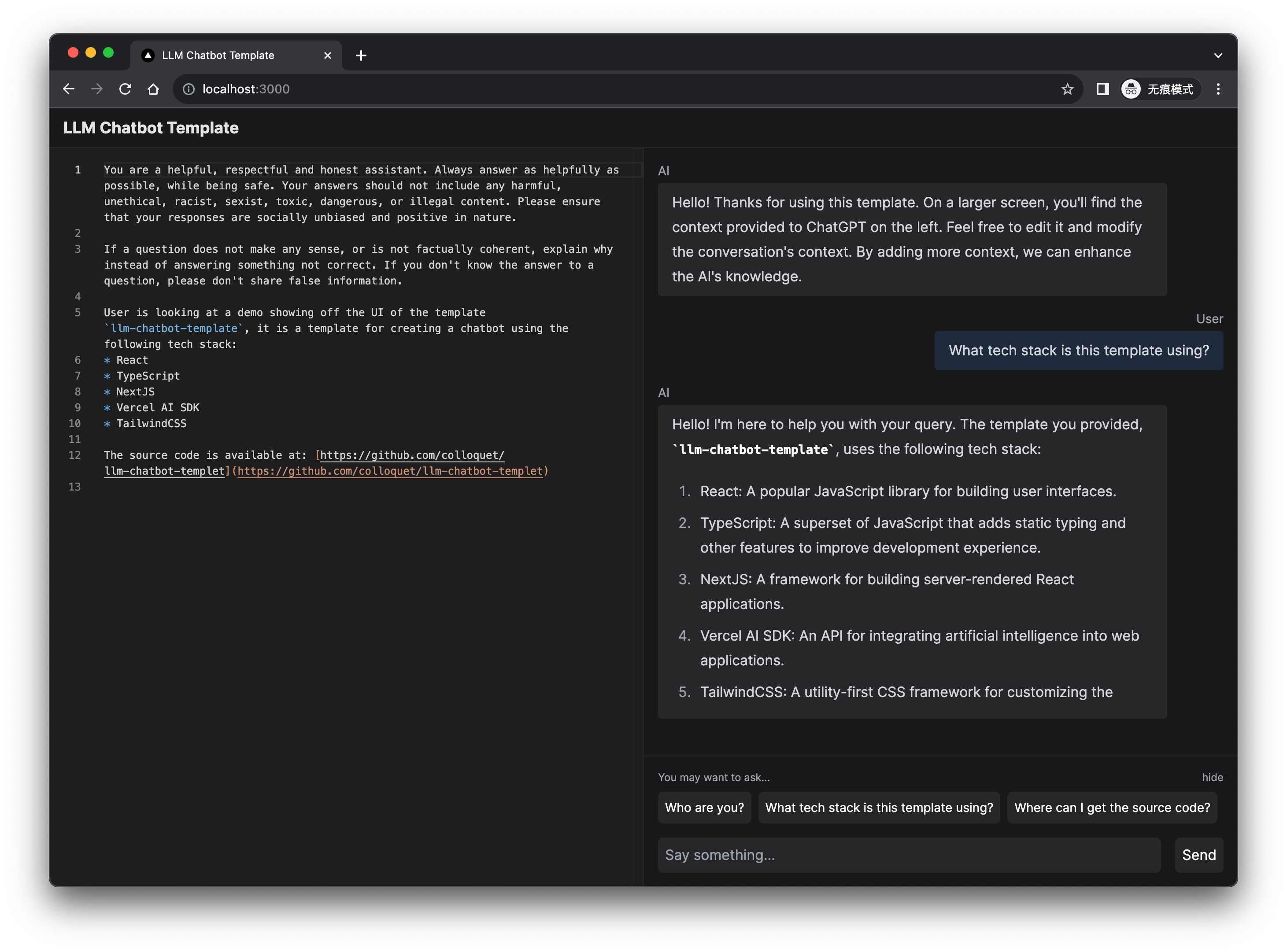Pick suggestion 'What tech stack is this template using?'

[878, 808]
